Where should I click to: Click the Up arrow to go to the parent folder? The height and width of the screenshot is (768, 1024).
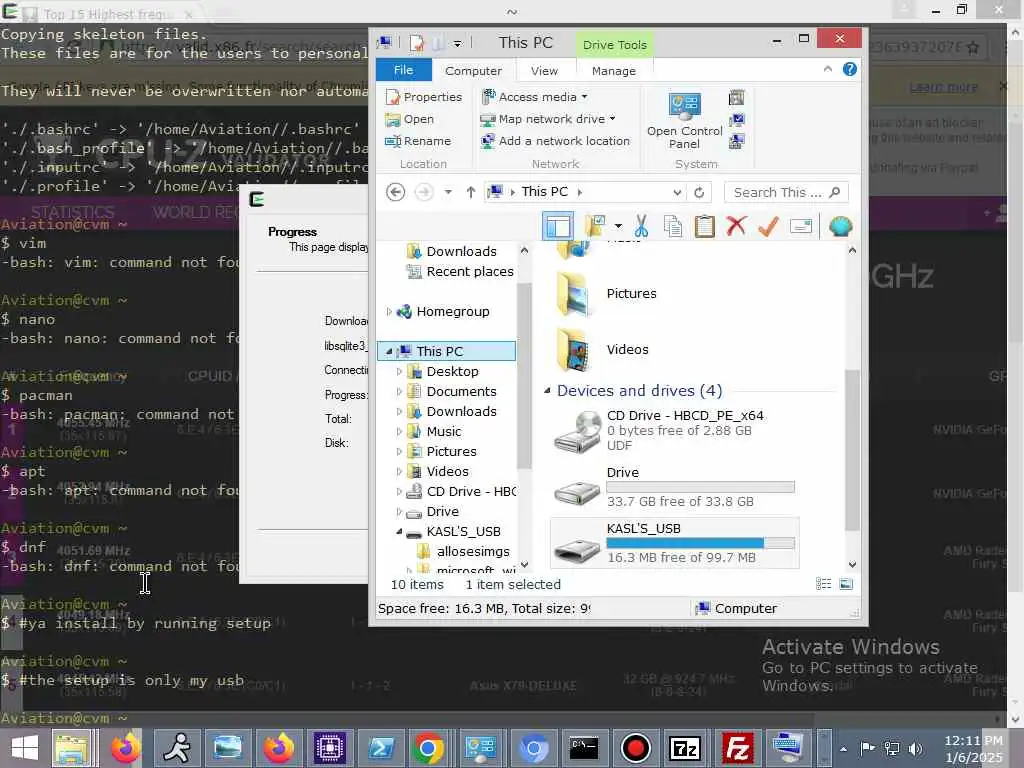click(470, 192)
